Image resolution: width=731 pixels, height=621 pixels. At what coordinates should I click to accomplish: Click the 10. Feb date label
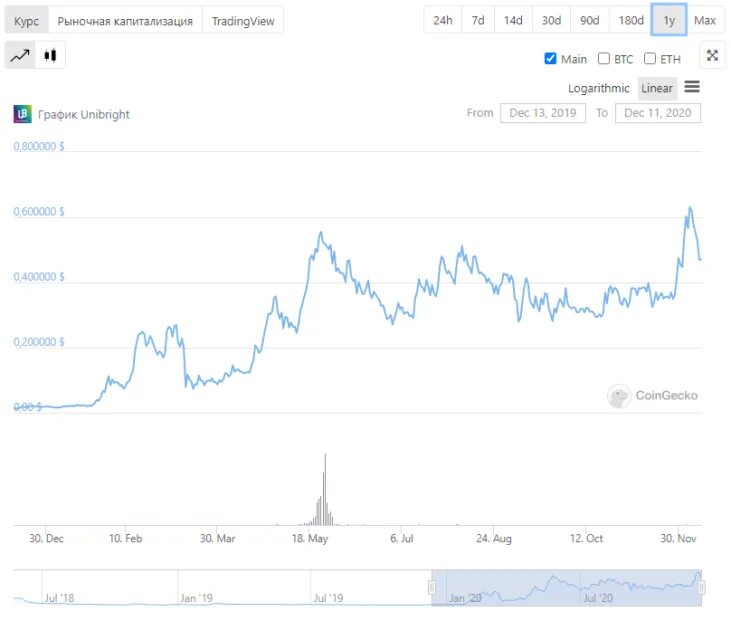tap(125, 538)
